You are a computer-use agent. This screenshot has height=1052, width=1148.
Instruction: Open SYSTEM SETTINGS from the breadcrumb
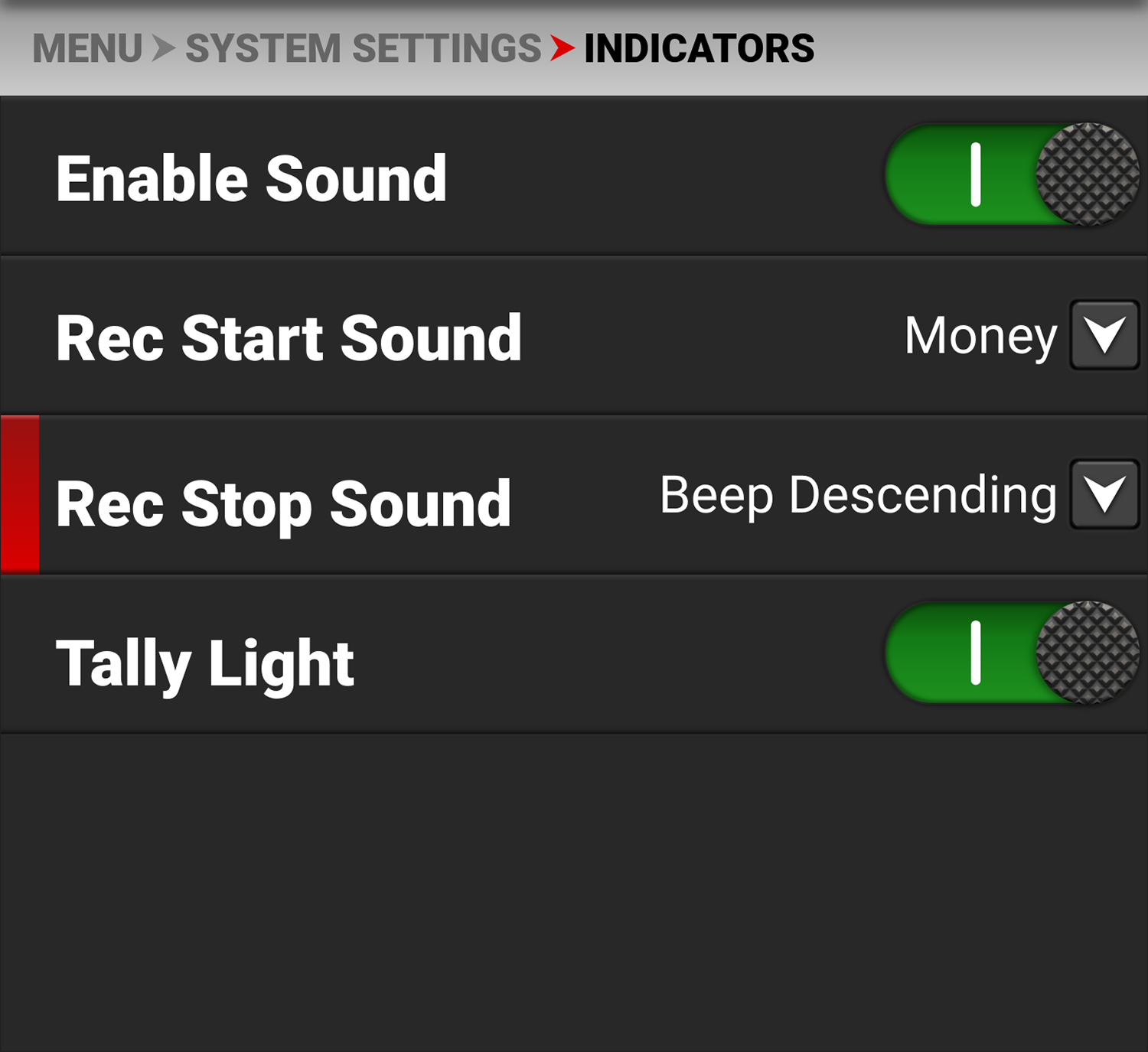coord(363,49)
